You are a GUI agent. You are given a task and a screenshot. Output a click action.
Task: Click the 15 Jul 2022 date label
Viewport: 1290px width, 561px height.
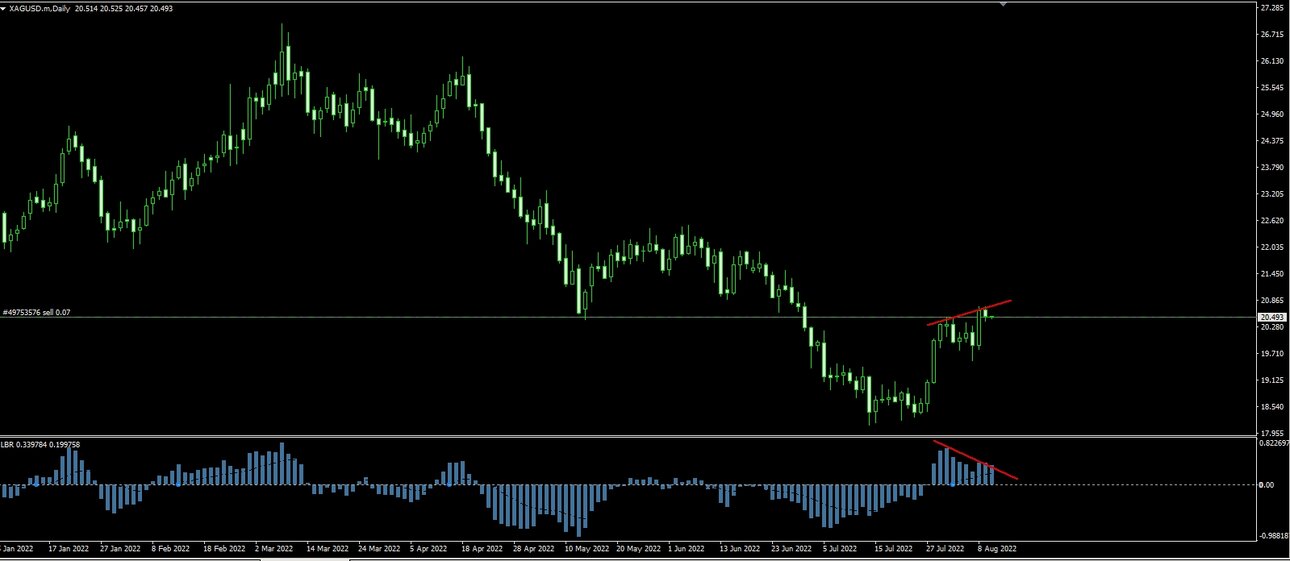click(x=894, y=549)
